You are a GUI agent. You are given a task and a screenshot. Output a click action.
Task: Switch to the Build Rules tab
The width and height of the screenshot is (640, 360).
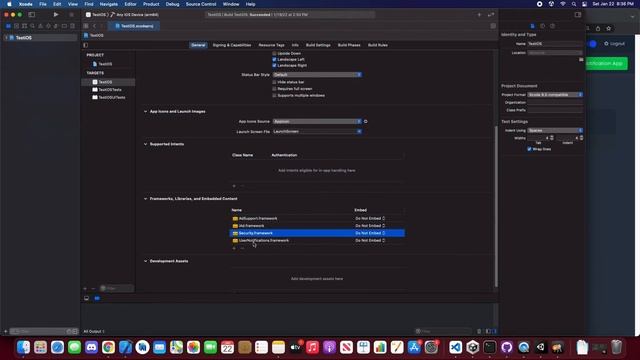[378, 45]
